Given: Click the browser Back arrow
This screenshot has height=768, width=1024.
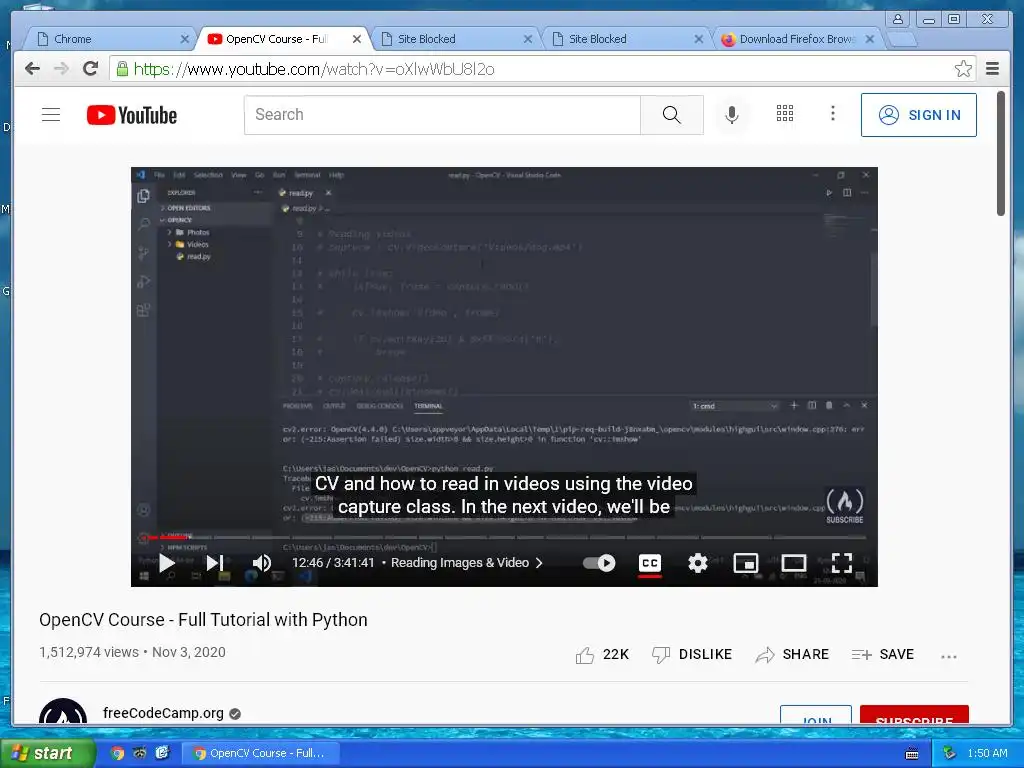Looking at the screenshot, I should coord(32,69).
